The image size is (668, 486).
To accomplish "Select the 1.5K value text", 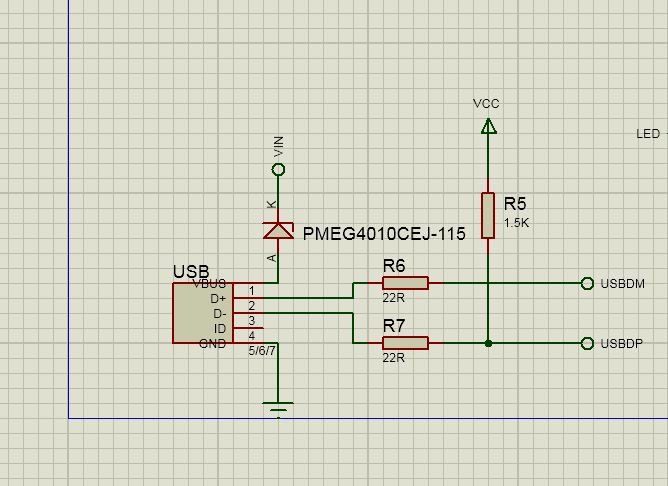I will 517,222.
